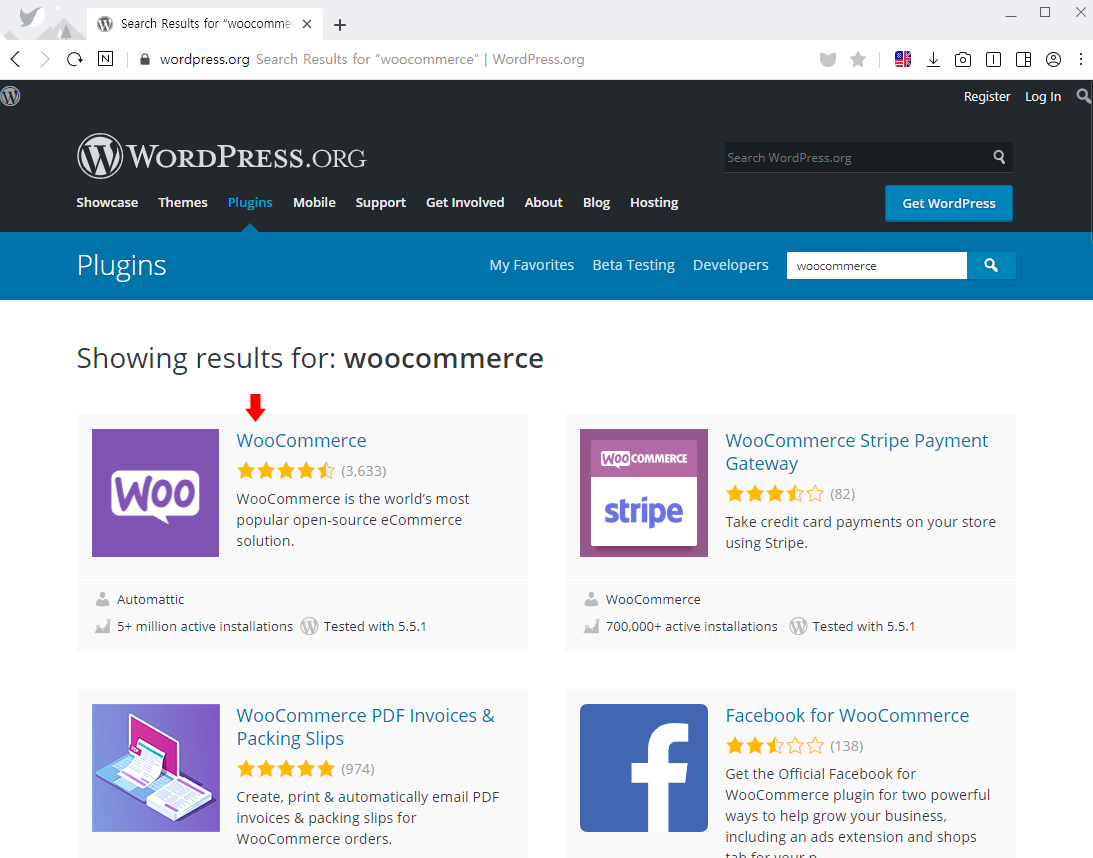This screenshot has width=1093, height=858.
Task: Open the purple Woo plugin thumbnail
Action: point(155,493)
